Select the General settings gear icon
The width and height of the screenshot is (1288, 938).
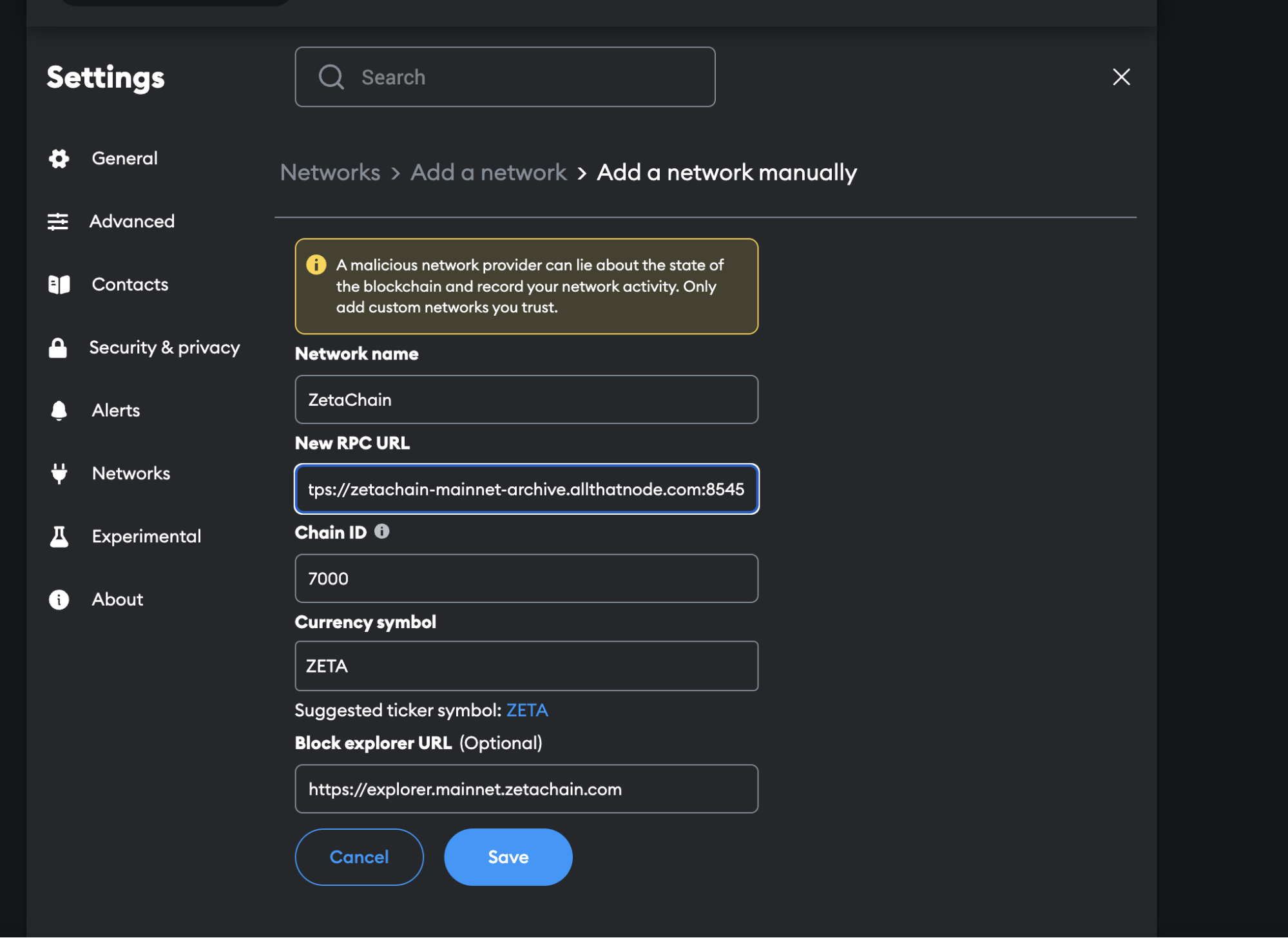[59, 158]
